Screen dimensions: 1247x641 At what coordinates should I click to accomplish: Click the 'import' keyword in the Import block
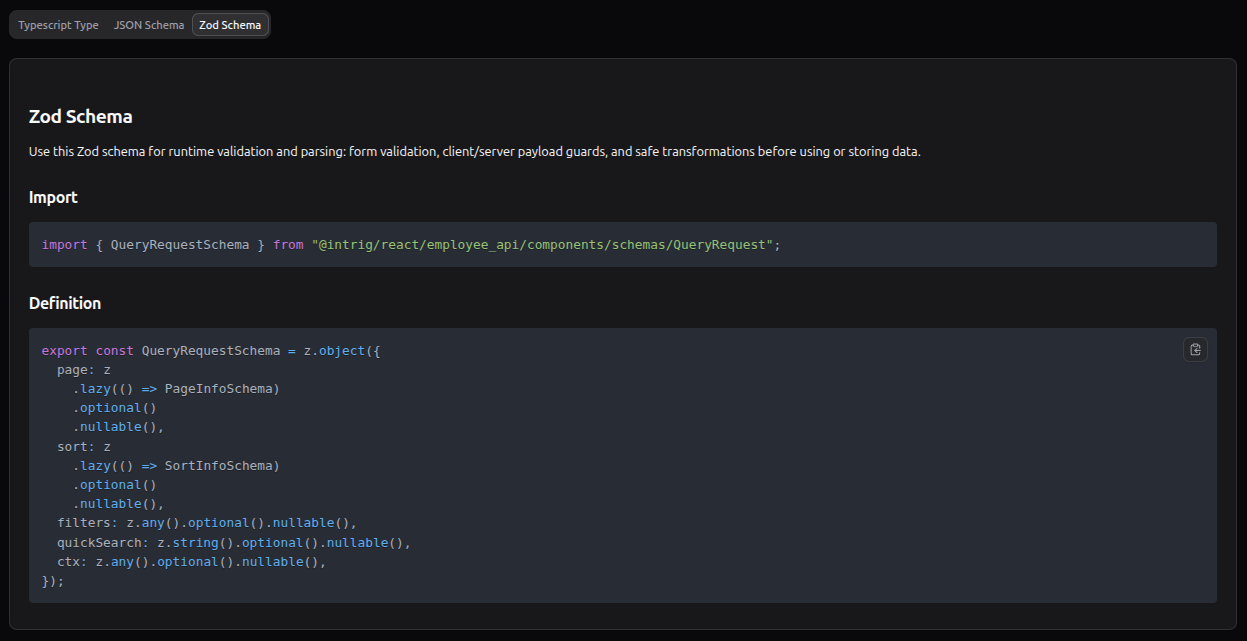[x=65, y=245]
